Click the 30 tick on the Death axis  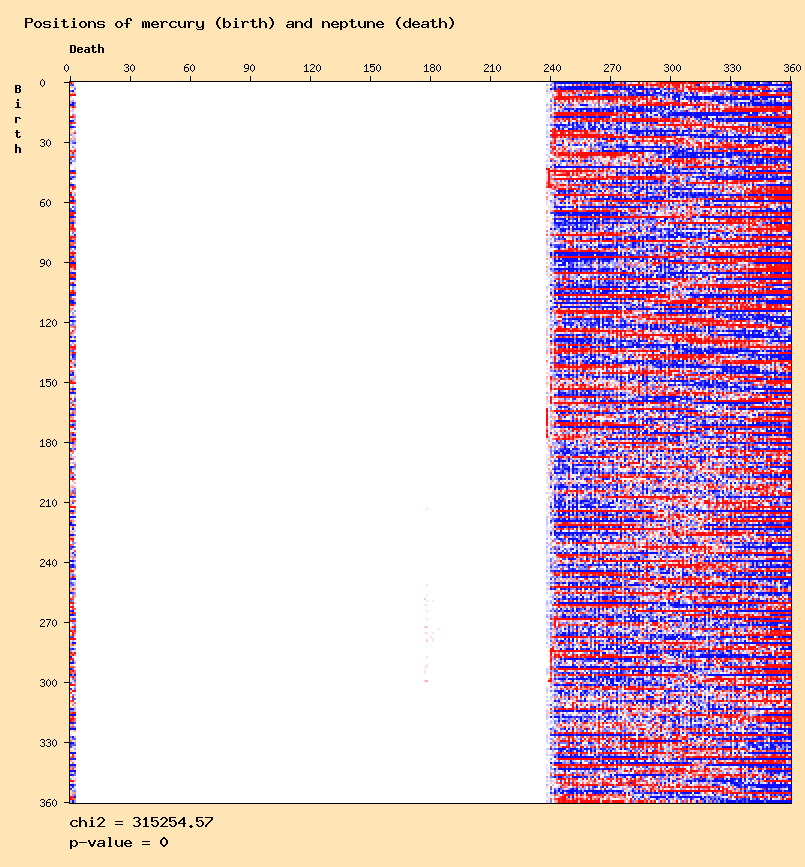129,68
